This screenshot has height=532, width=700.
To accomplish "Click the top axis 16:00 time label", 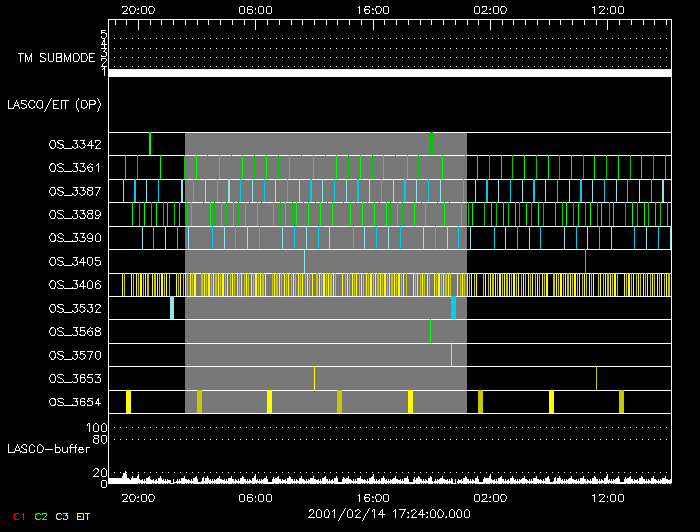I will [372, 8].
